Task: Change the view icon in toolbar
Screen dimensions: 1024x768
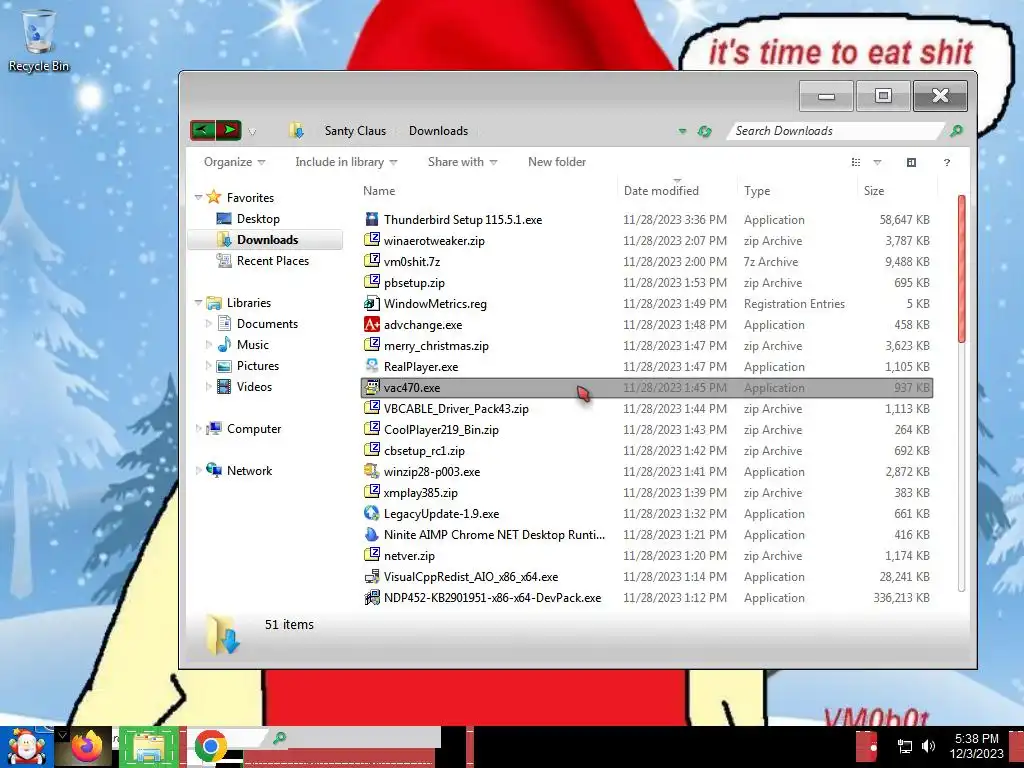Action: tap(856, 162)
